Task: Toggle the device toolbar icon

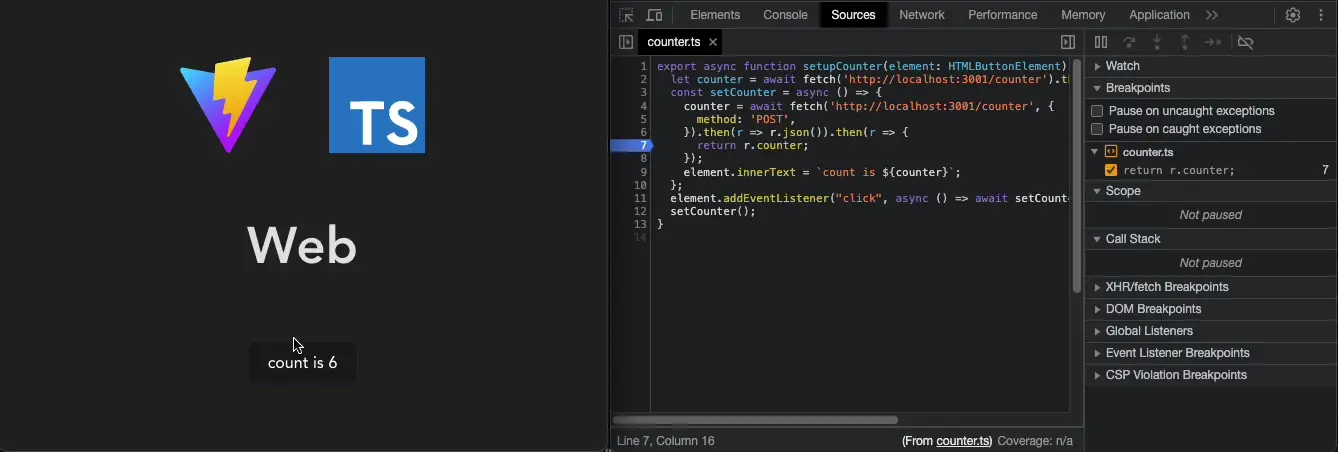Action: (x=654, y=15)
